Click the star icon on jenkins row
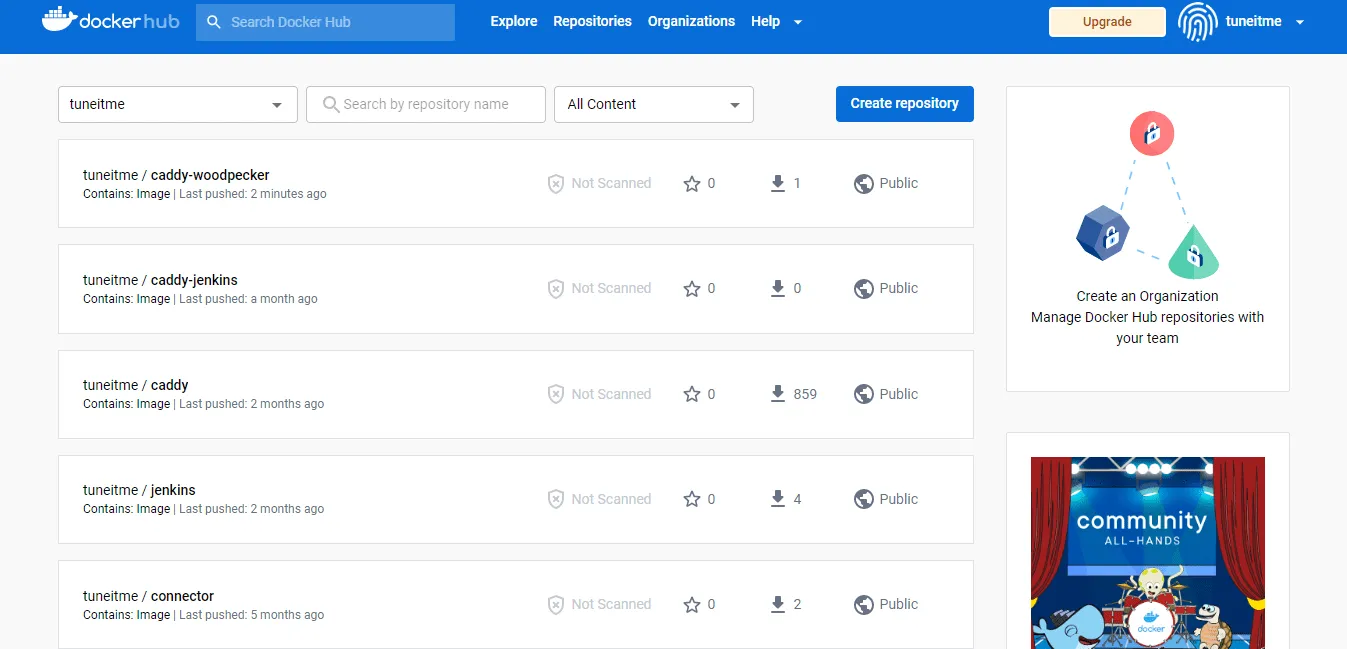 pyautogui.click(x=691, y=499)
